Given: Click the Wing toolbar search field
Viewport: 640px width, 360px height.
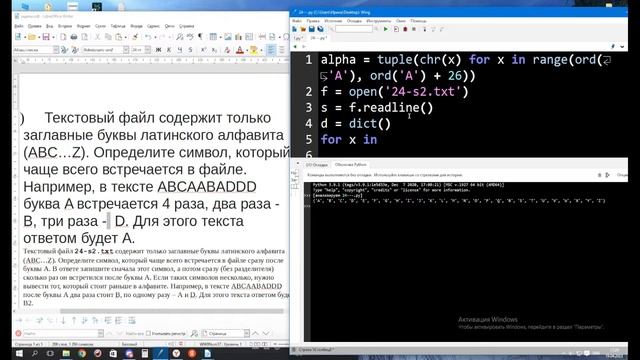Looking at the screenshot, I should [354, 29].
